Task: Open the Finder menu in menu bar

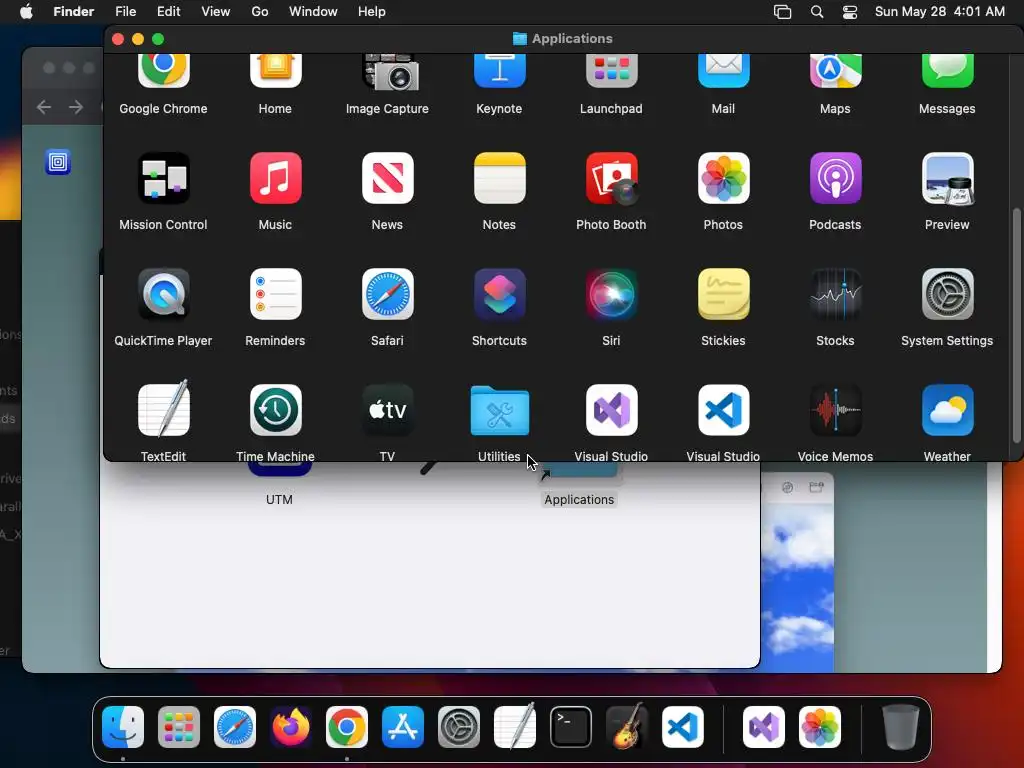Action: (x=74, y=12)
